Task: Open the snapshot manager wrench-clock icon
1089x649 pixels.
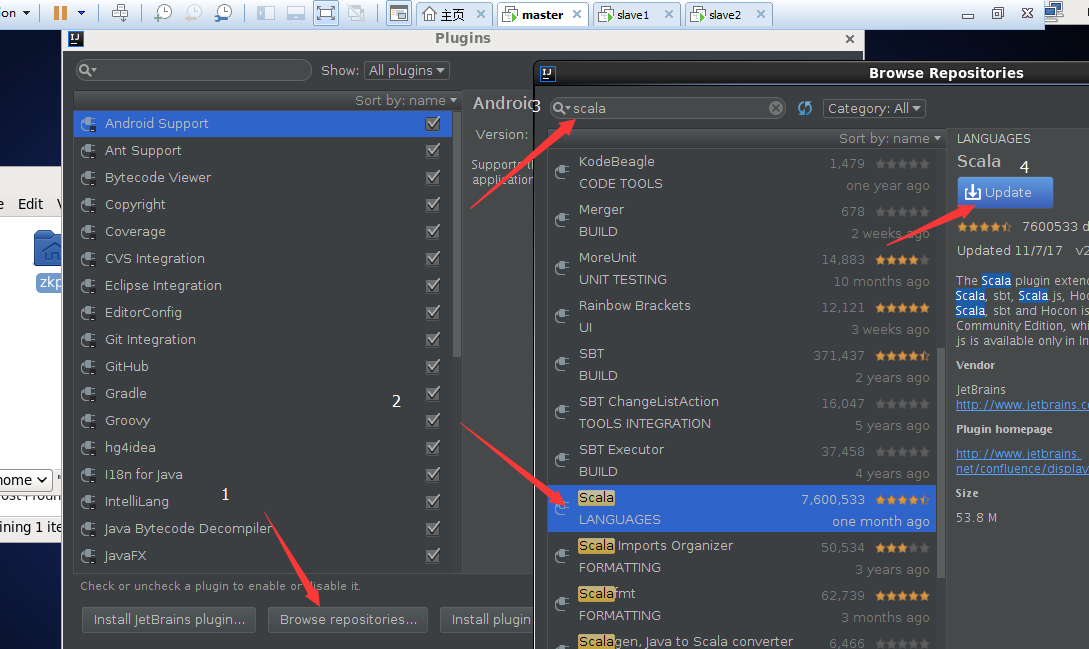Action: [224, 13]
